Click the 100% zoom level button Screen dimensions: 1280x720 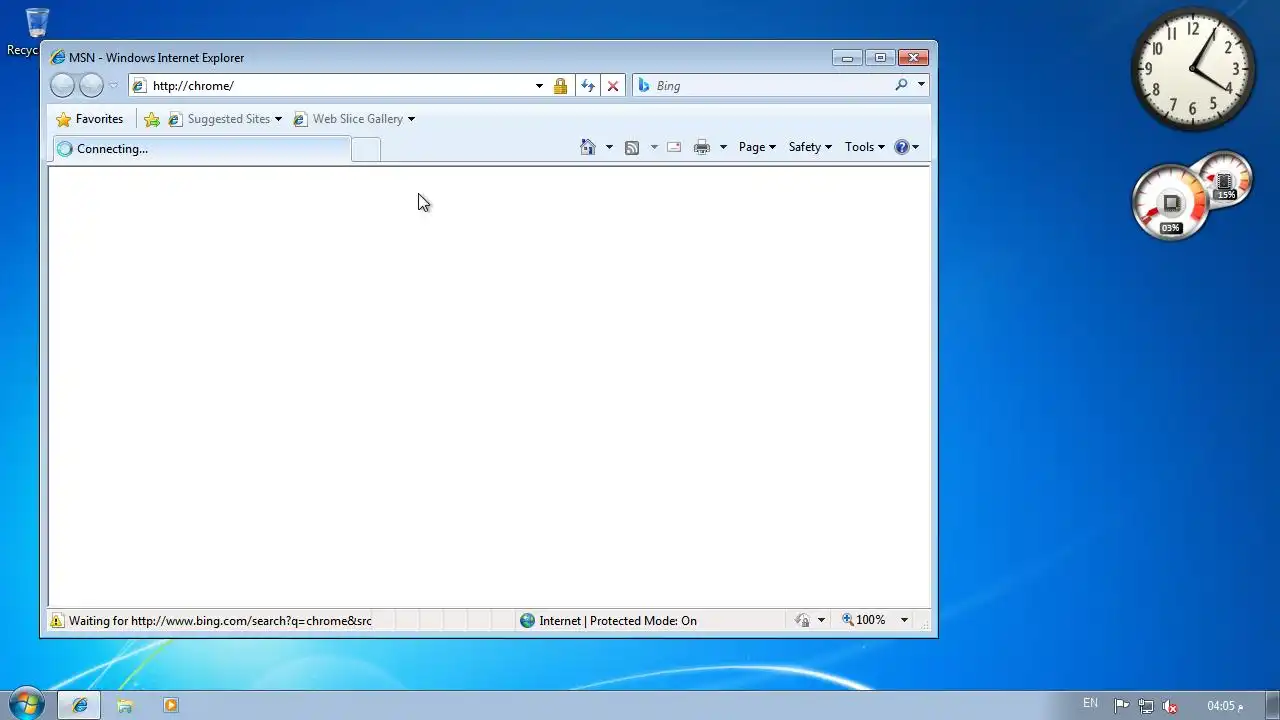pyautogui.click(x=864, y=620)
